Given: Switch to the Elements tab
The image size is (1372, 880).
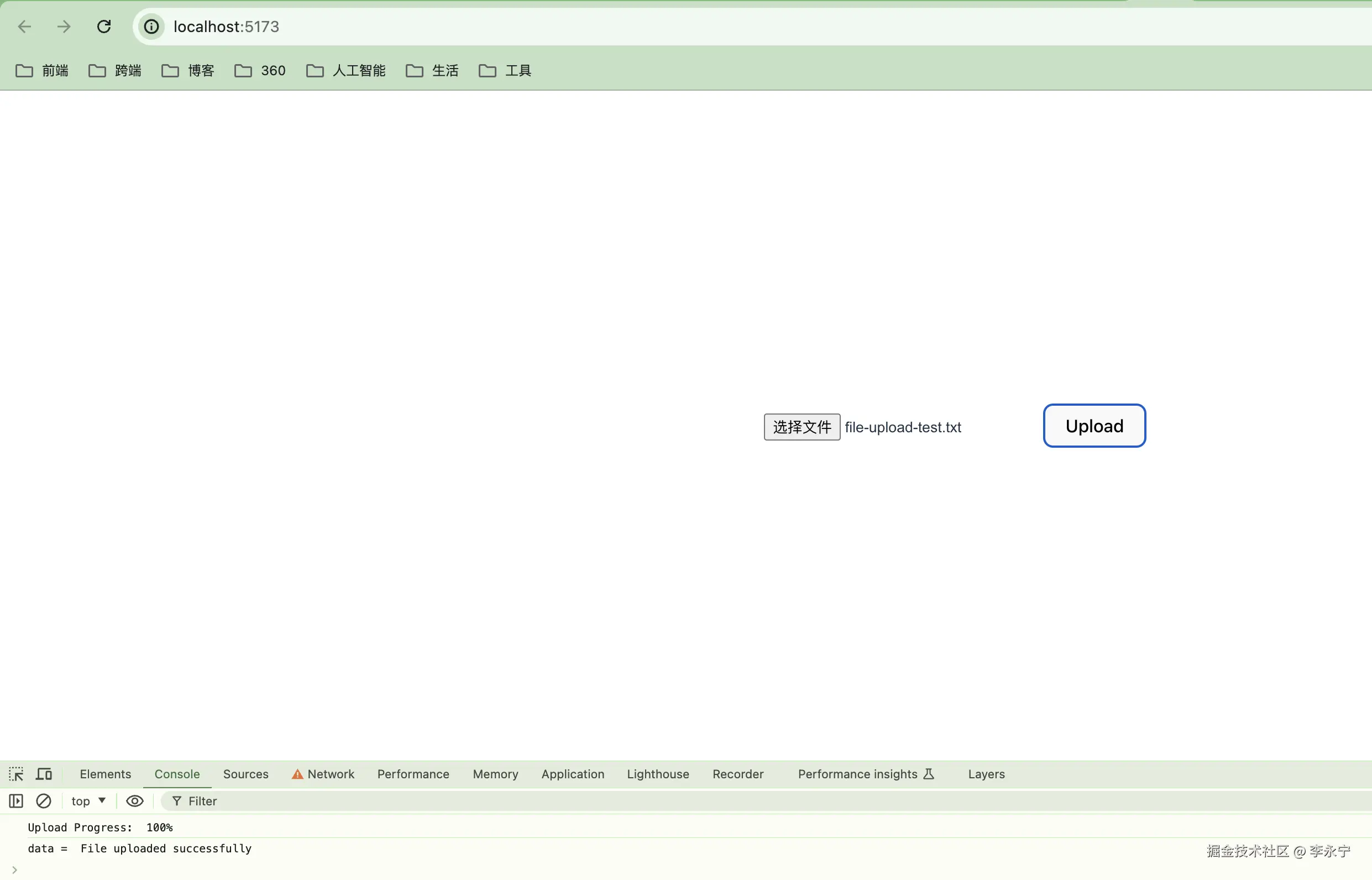Looking at the screenshot, I should (105, 774).
